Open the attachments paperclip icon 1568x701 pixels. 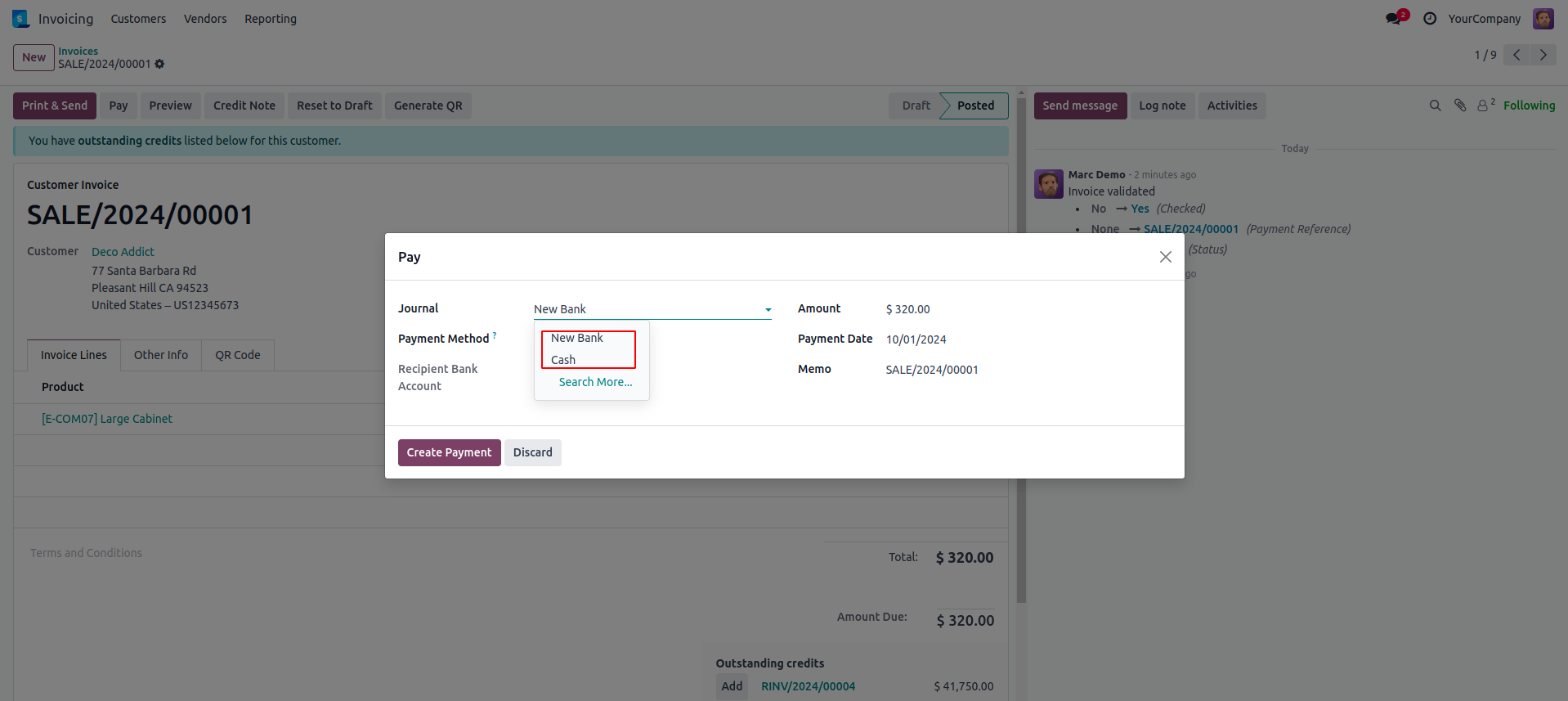1460,106
